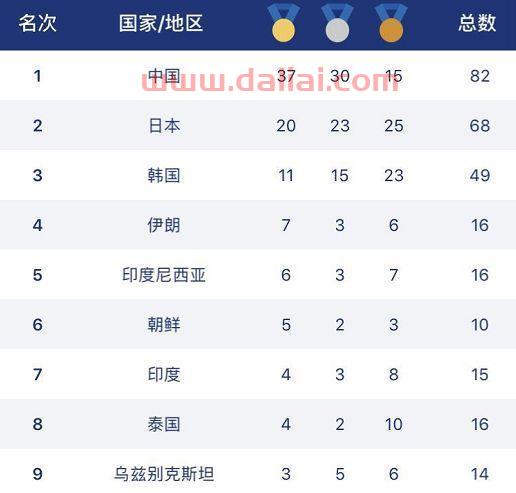Open the 印度 entry in rank 7
This screenshot has height=493, width=516.
pos(164,374)
